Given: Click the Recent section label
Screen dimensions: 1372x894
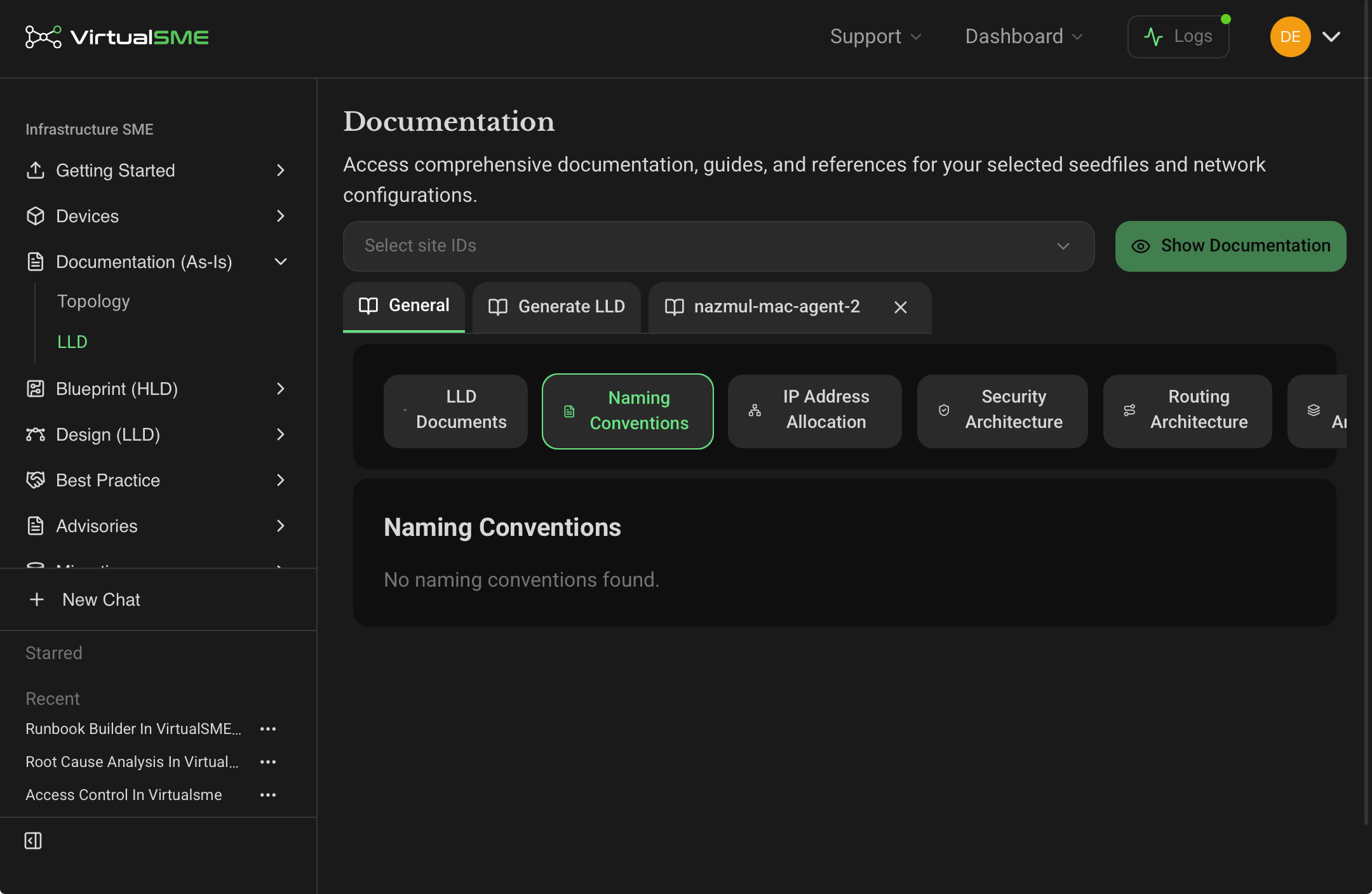Looking at the screenshot, I should [x=53, y=698].
